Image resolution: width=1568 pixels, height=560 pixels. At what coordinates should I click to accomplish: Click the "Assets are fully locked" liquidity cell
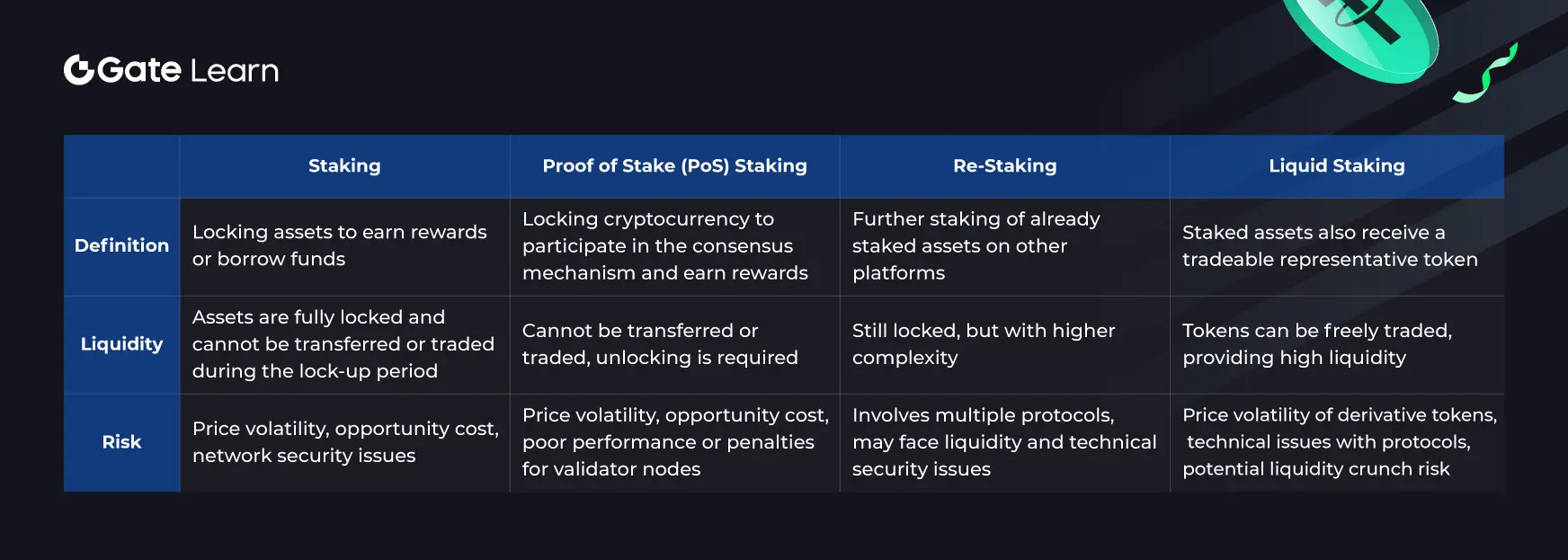pos(343,344)
